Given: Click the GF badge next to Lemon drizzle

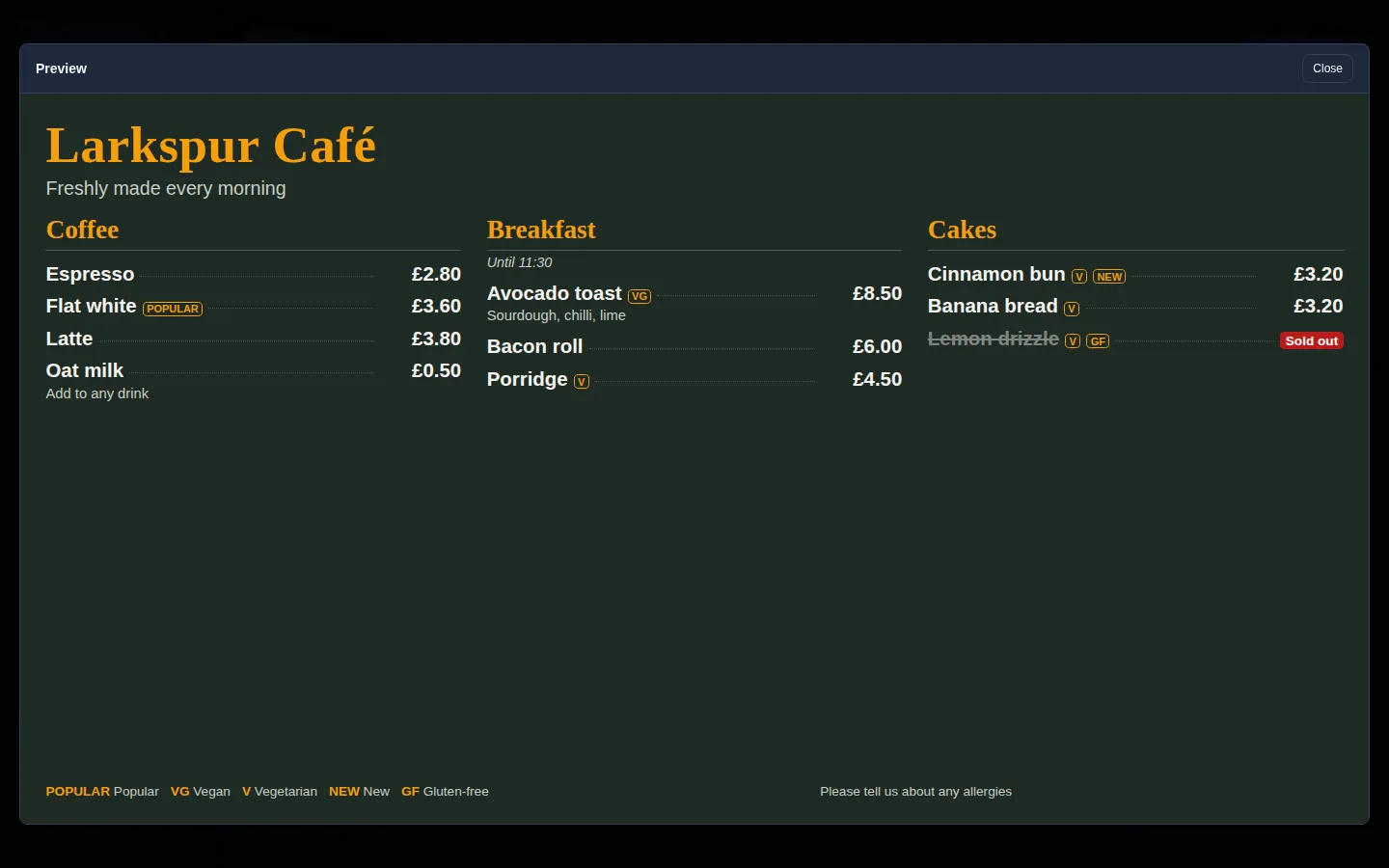Looking at the screenshot, I should (1098, 341).
